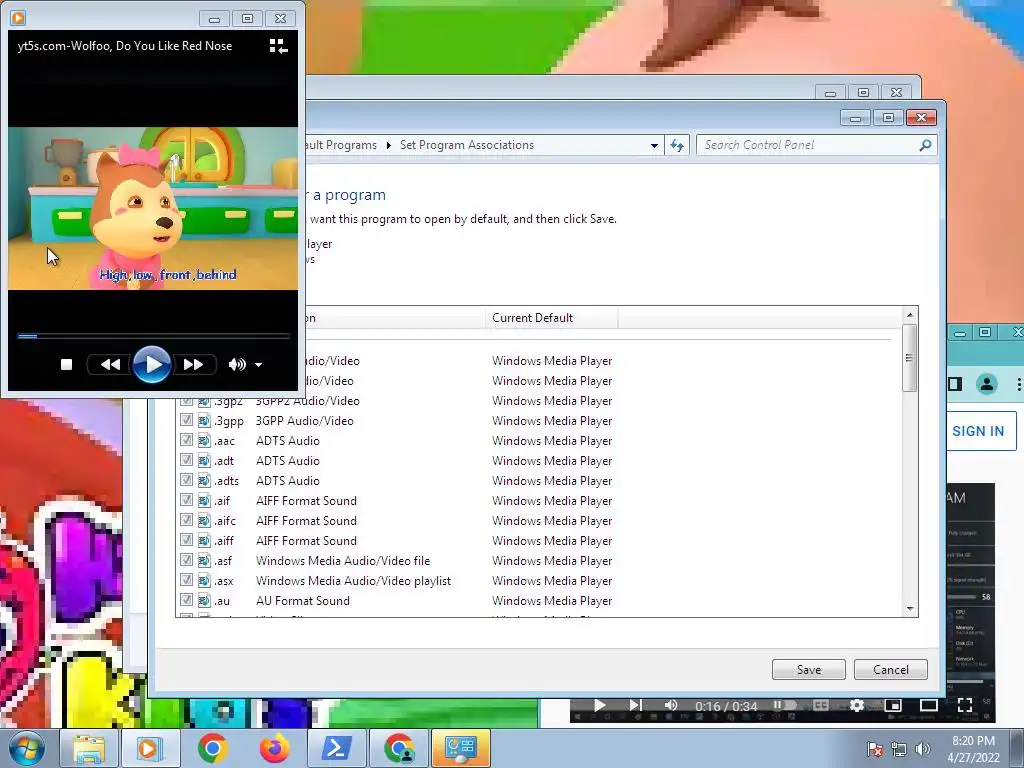
Task: Switch Media Player to Library view
Action: click(x=278, y=46)
